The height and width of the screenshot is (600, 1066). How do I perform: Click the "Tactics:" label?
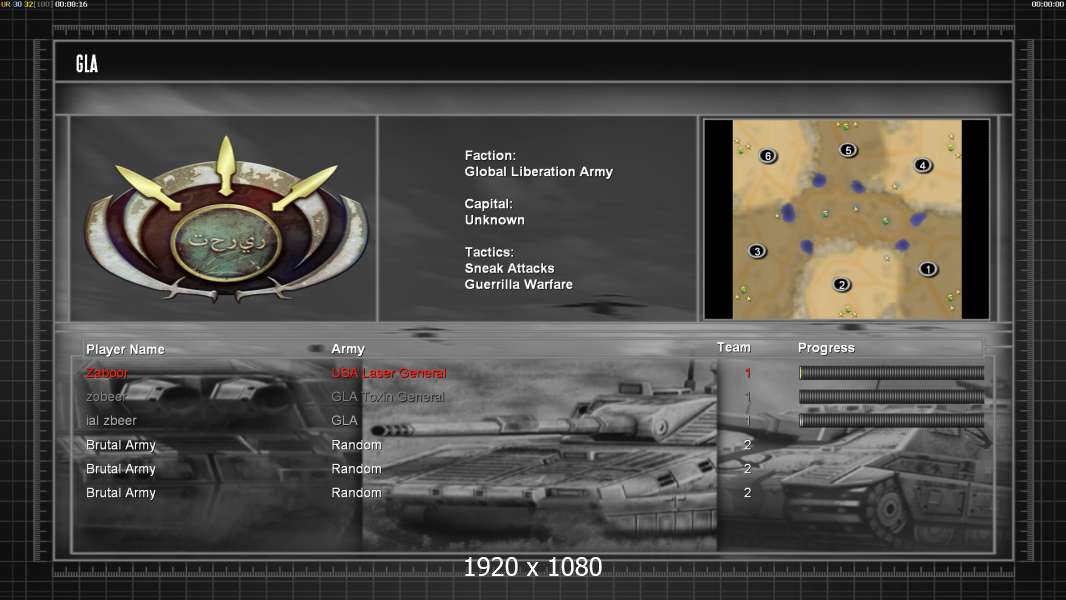click(x=489, y=252)
